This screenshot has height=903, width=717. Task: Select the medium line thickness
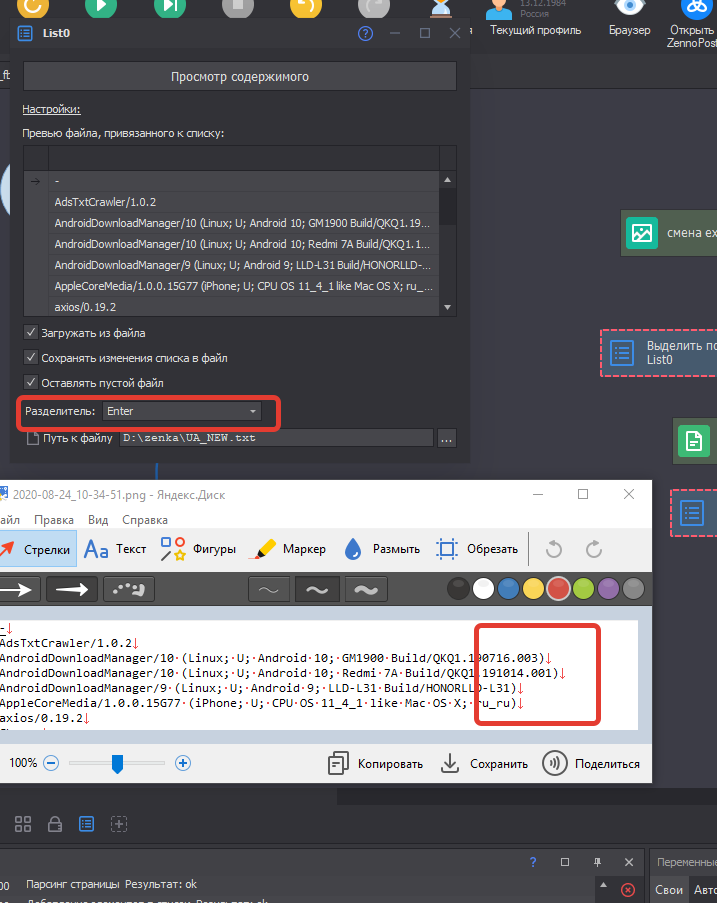click(317, 590)
